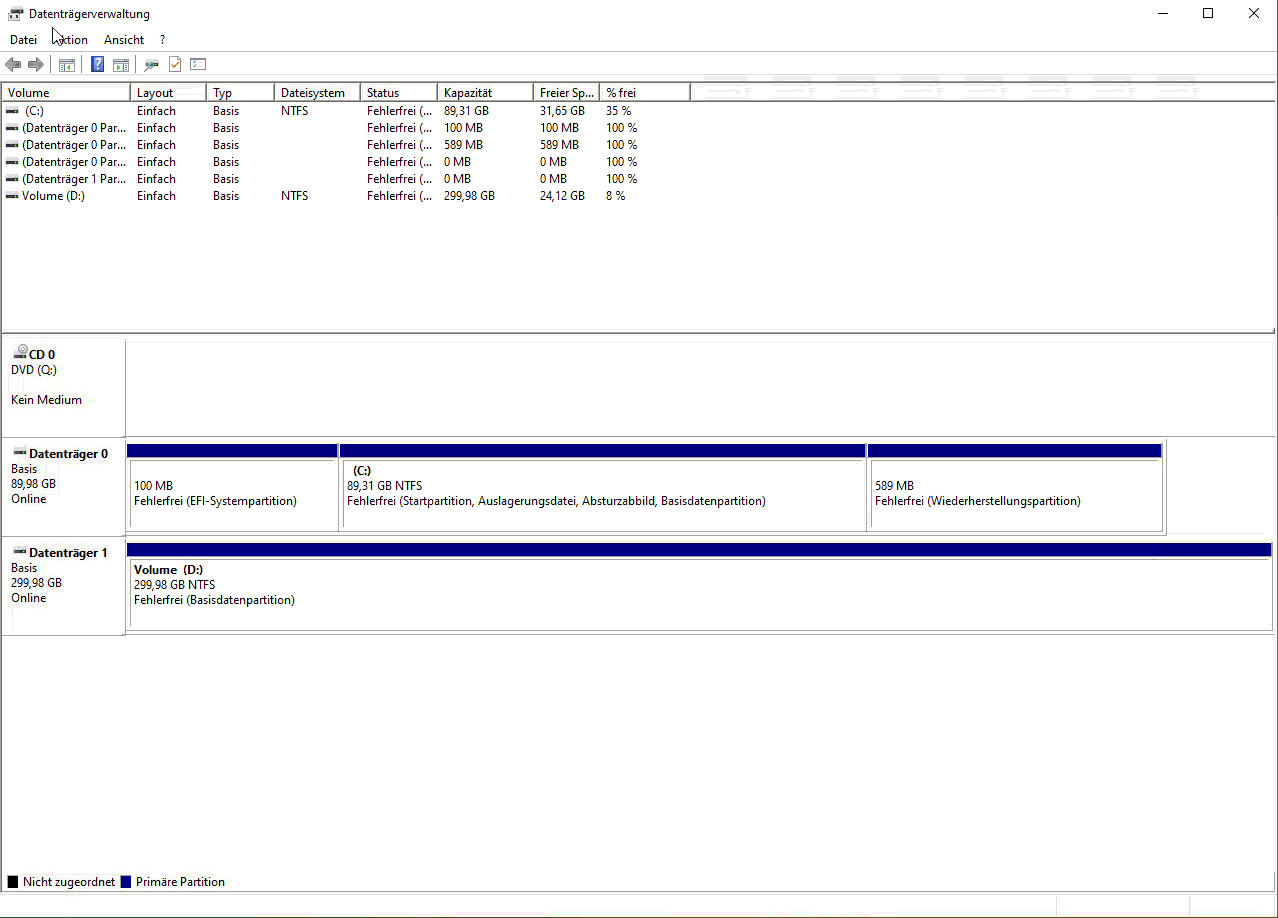Click the forward arrow toolbar icon
The height and width of the screenshot is (918, 1278).
[36, 65]
